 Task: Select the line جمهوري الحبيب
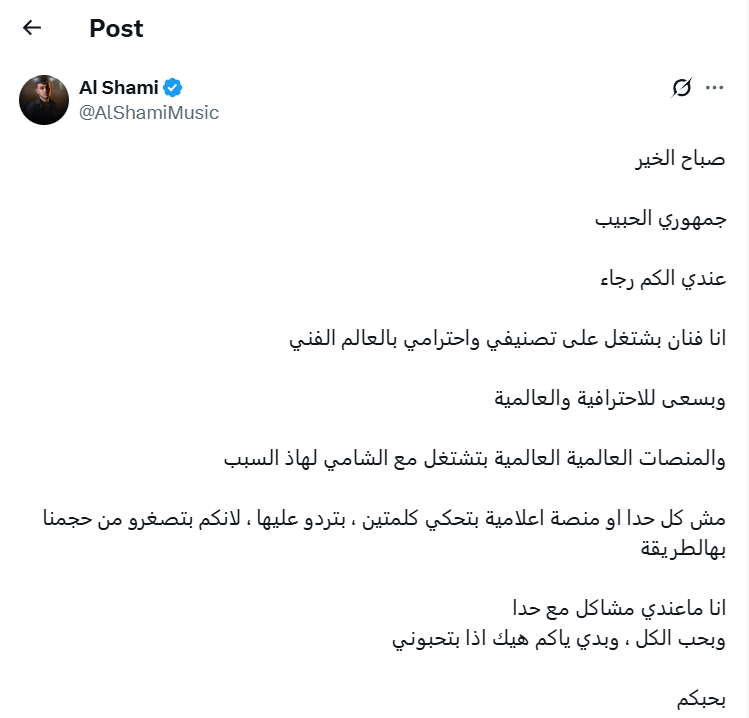point(661,219)
